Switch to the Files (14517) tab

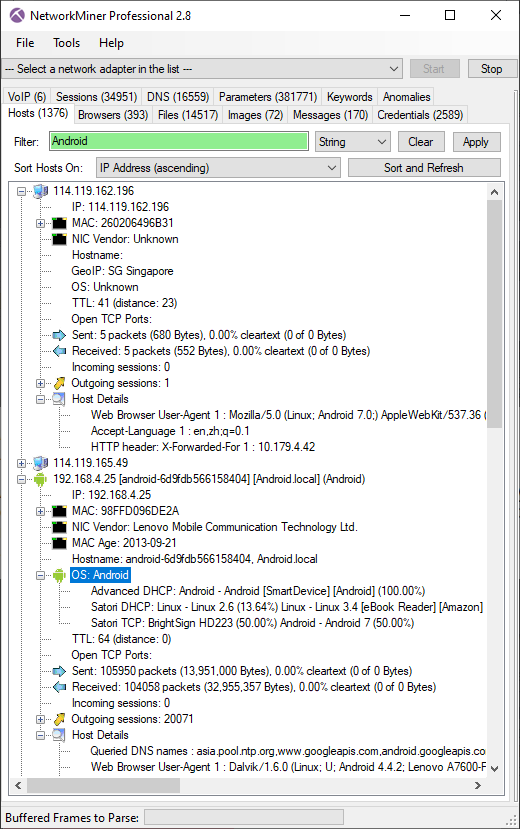pos(188,115)
